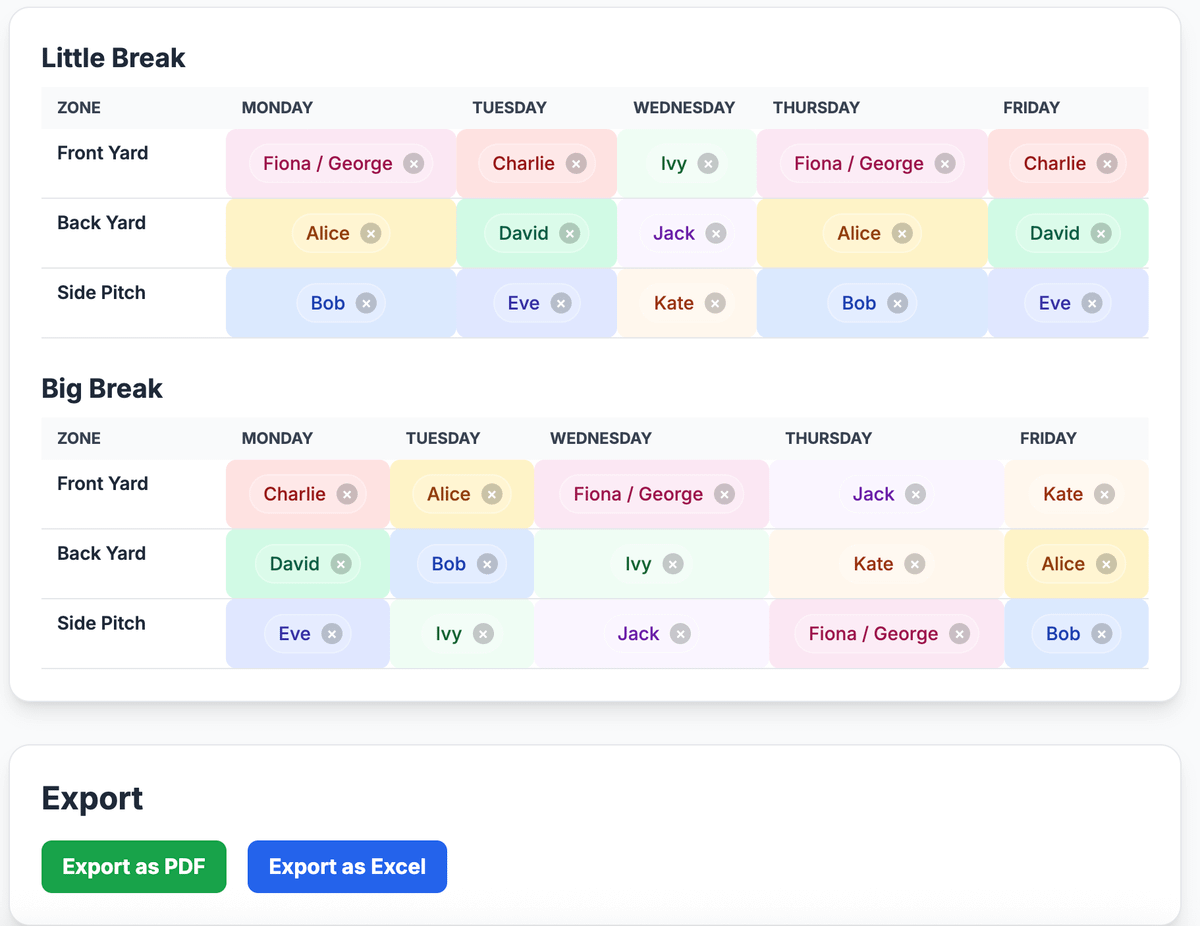The height and width of the screenshot is (926, 1200).
Task: Select Jack chip in Big Break Thursday Front Yard
Action: (x=872, y=494)
